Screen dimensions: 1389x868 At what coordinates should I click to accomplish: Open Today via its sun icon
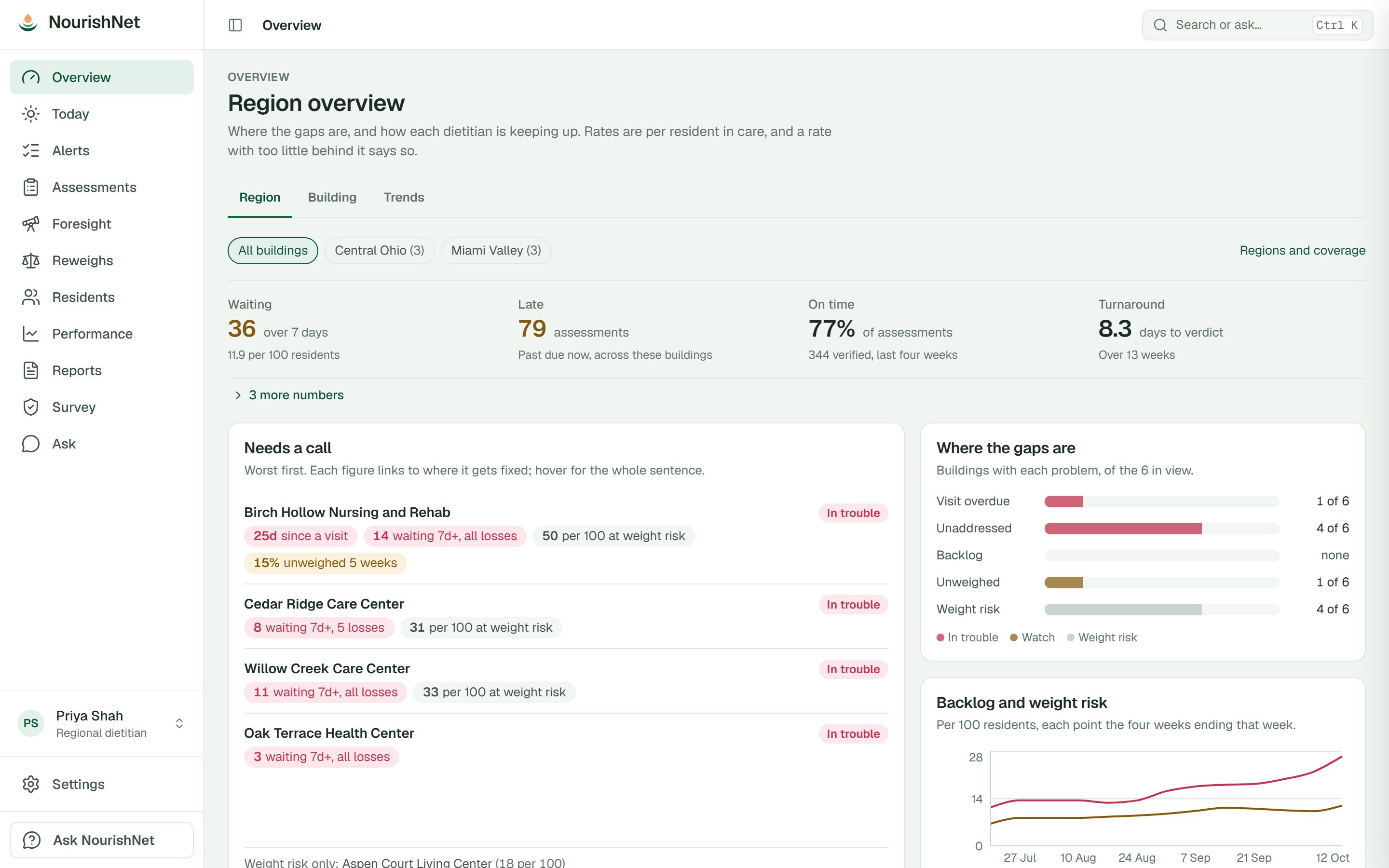31,114
